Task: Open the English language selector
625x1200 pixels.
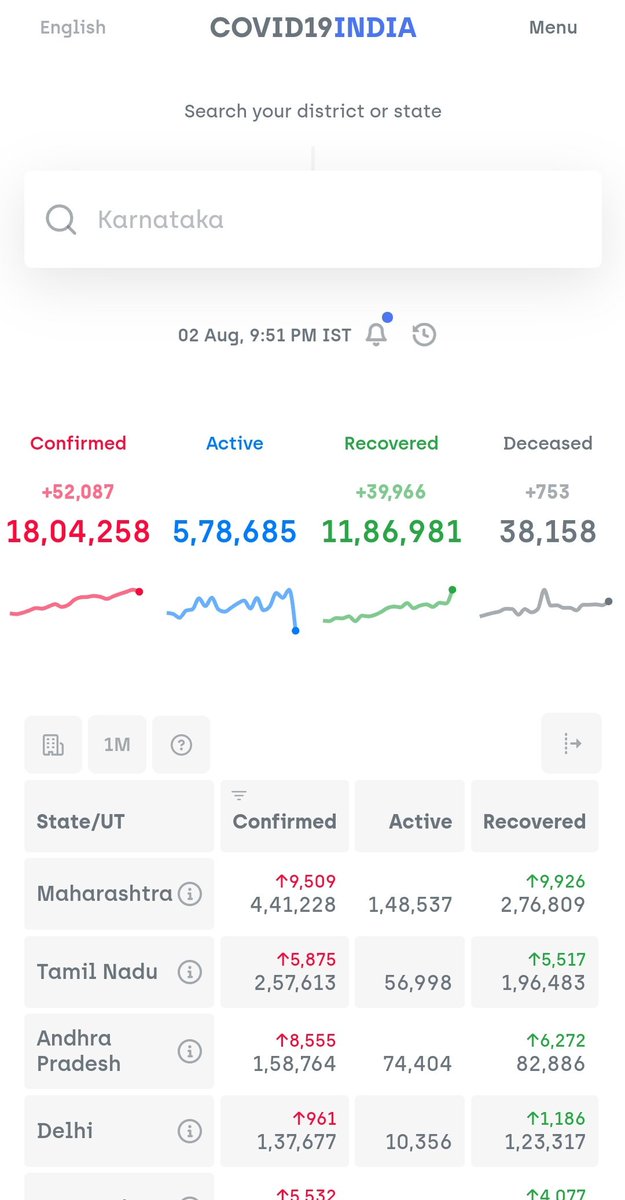Action: point(73,27)
